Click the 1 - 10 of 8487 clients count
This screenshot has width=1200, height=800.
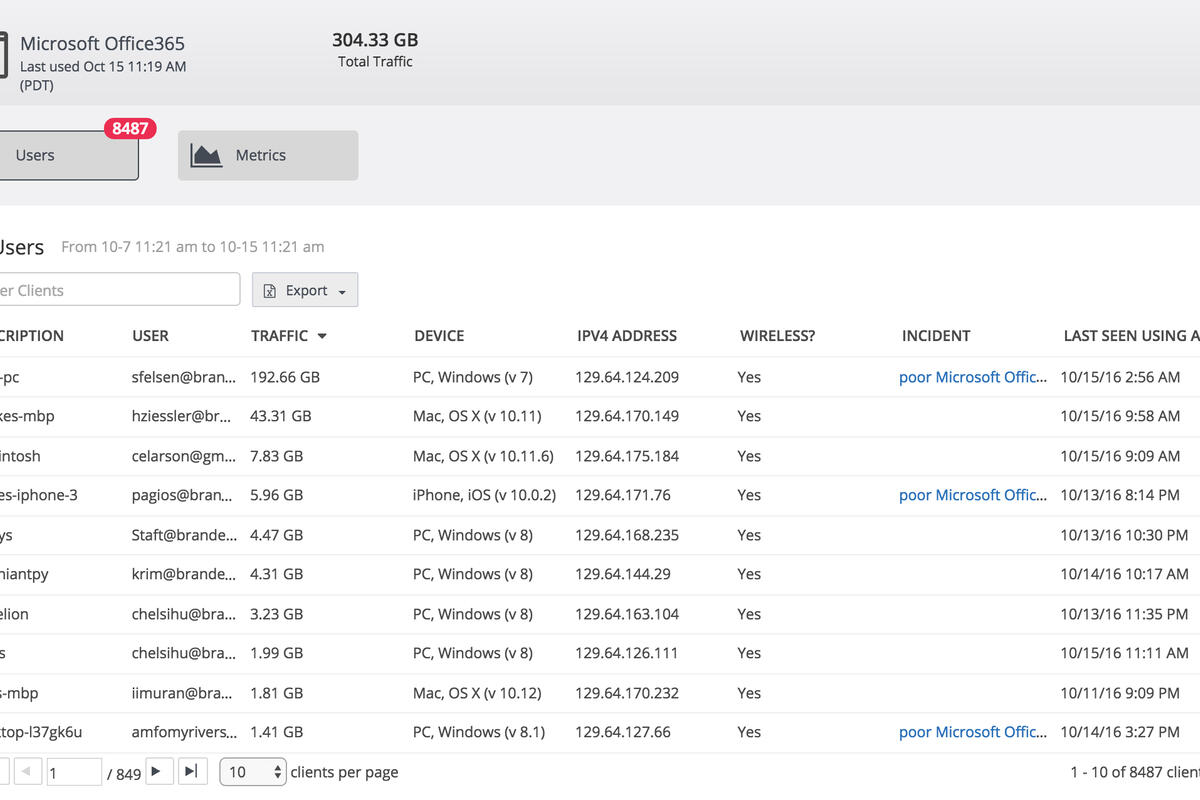tap(1134, 772)
